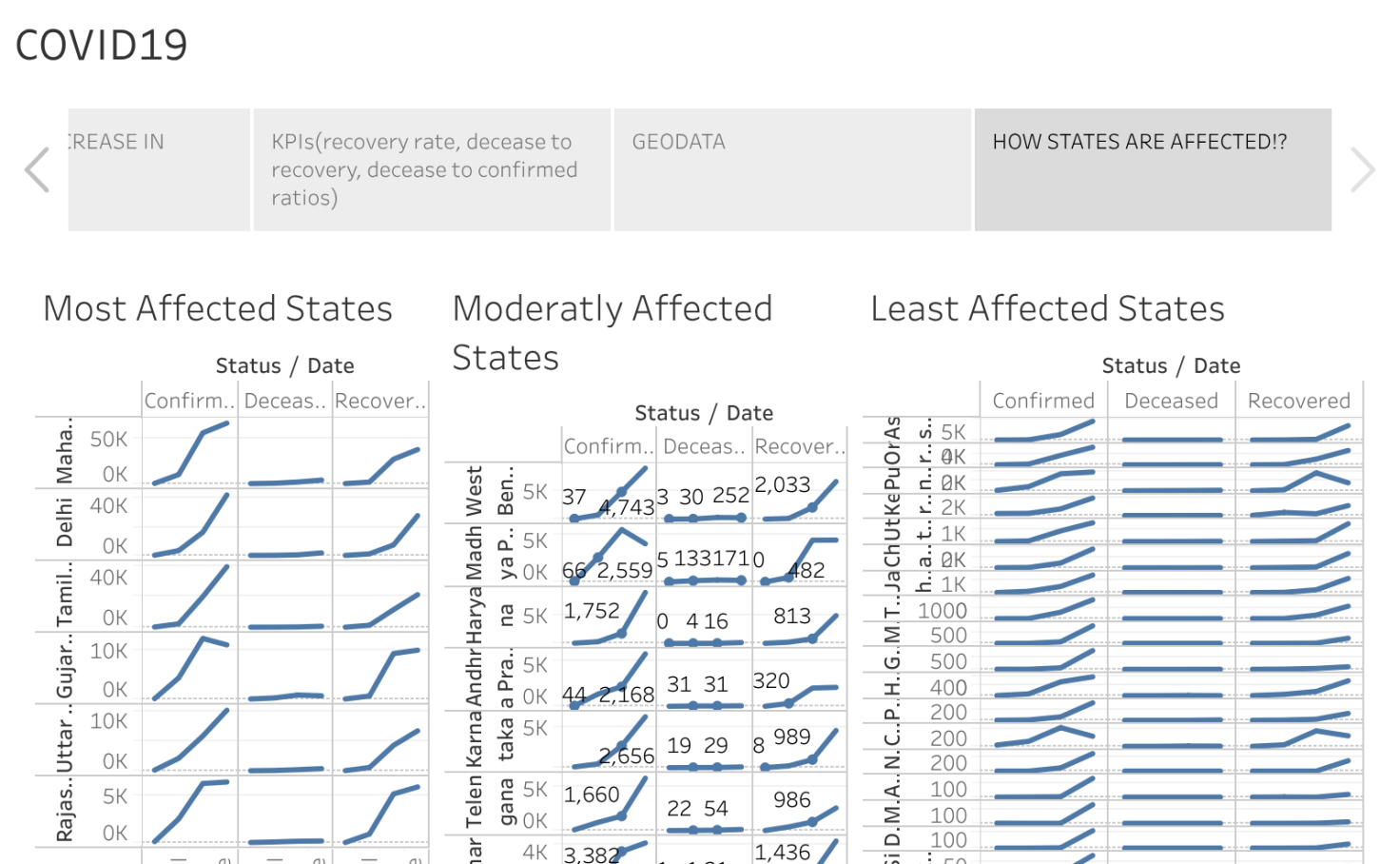Click the 4,743 data point for West Bengal
1400x864 pixels.
(628, 506)
